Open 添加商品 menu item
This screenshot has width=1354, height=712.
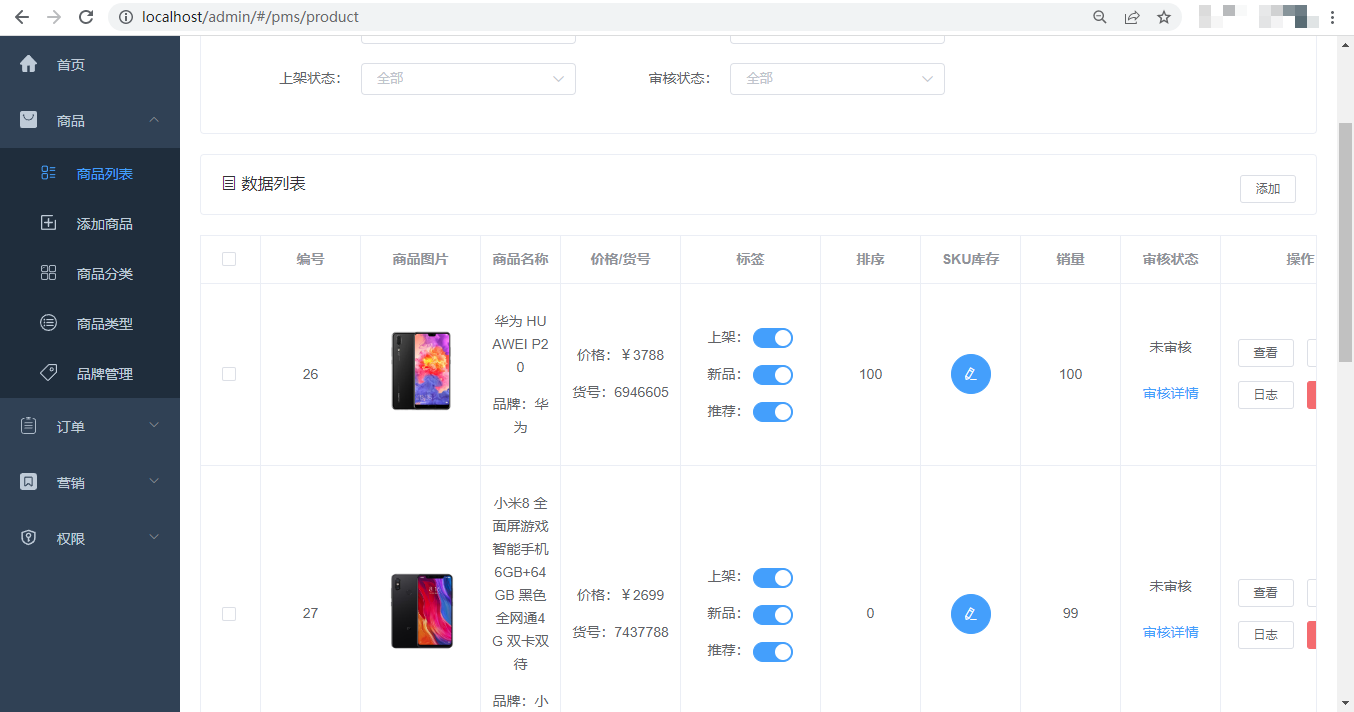pos(90,223)
